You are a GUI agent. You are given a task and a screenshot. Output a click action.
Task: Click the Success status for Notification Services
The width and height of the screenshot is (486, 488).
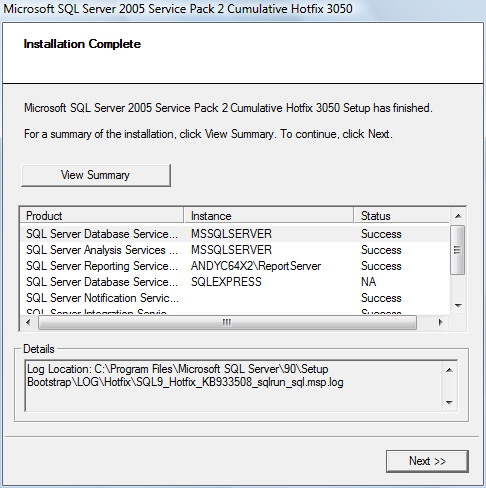click(381, 298)
